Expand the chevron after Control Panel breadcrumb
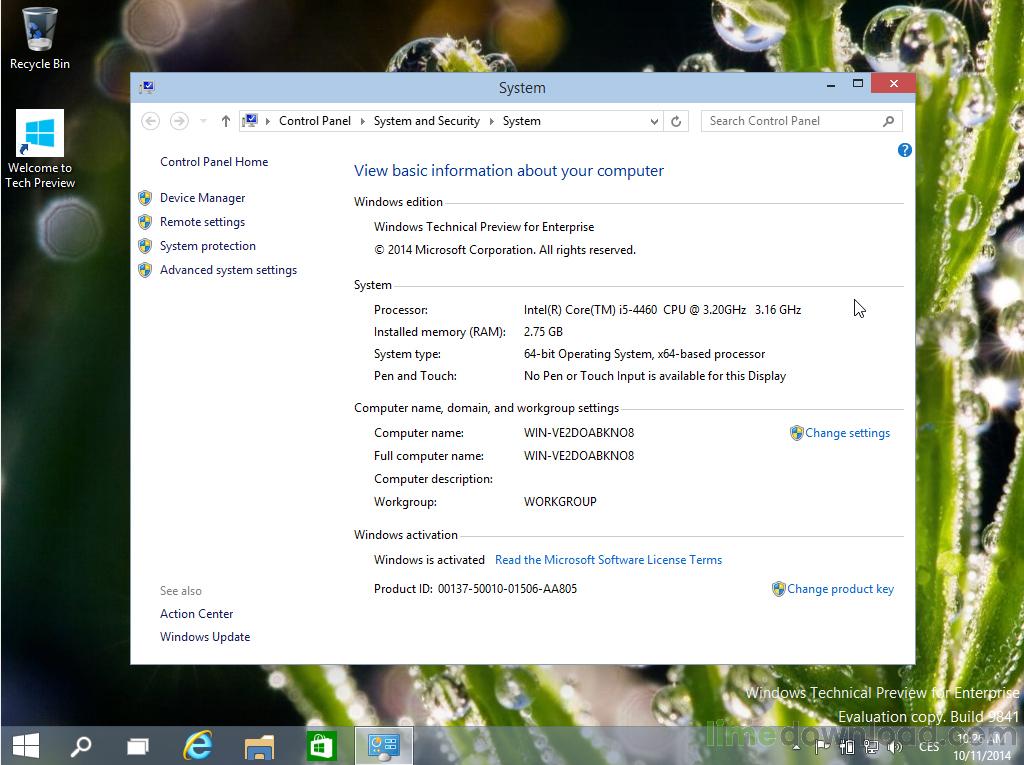 click(x=362, y=121)
